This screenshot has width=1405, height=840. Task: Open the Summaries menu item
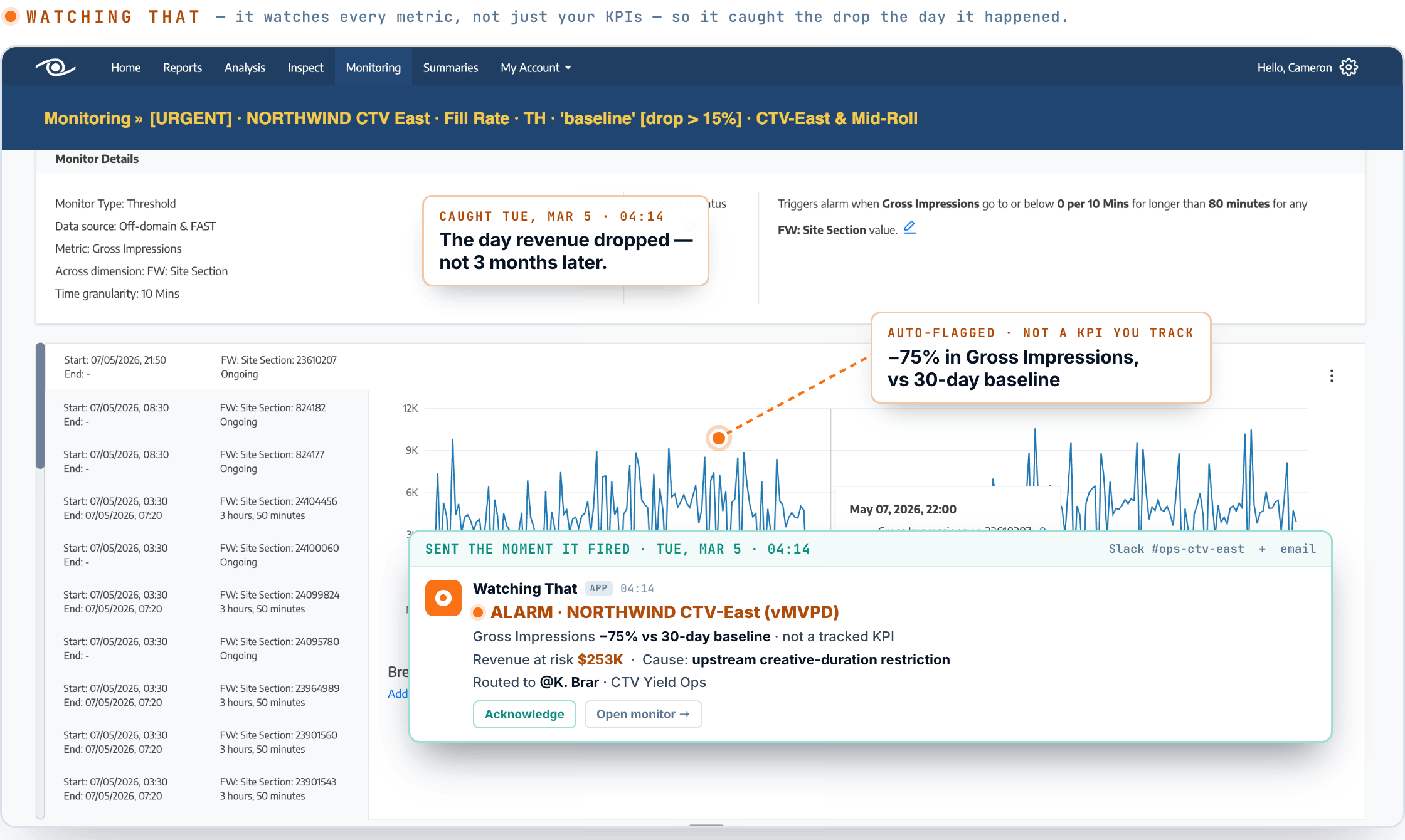450,68
